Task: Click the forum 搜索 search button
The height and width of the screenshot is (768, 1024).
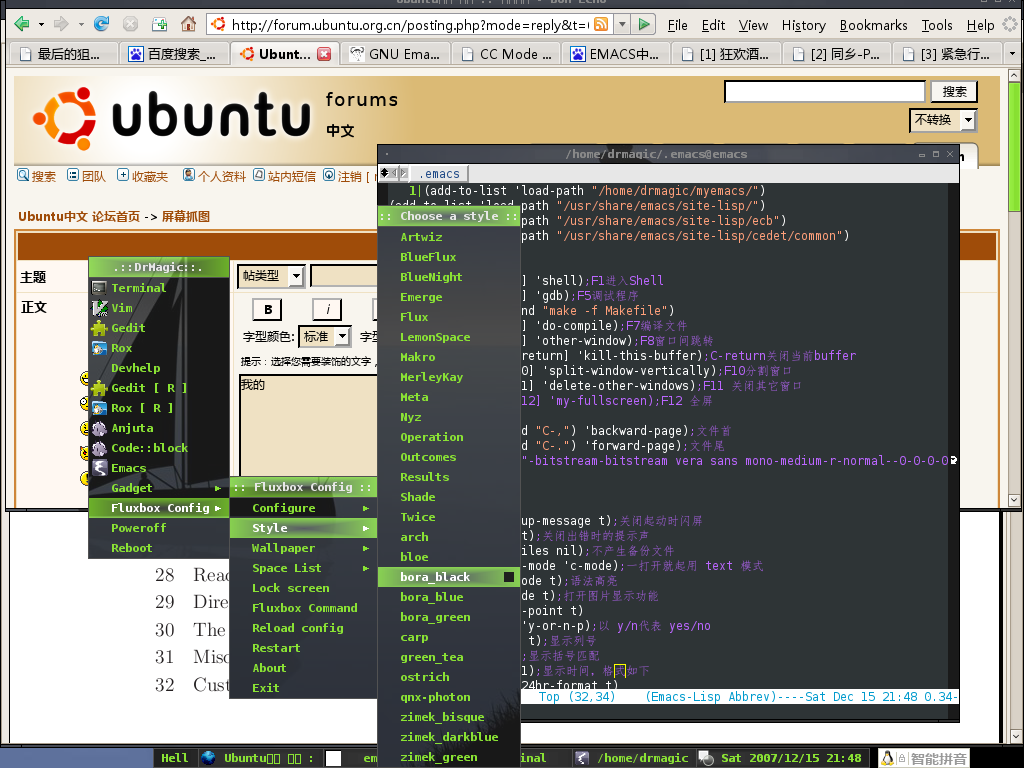Action: [954, 91]
